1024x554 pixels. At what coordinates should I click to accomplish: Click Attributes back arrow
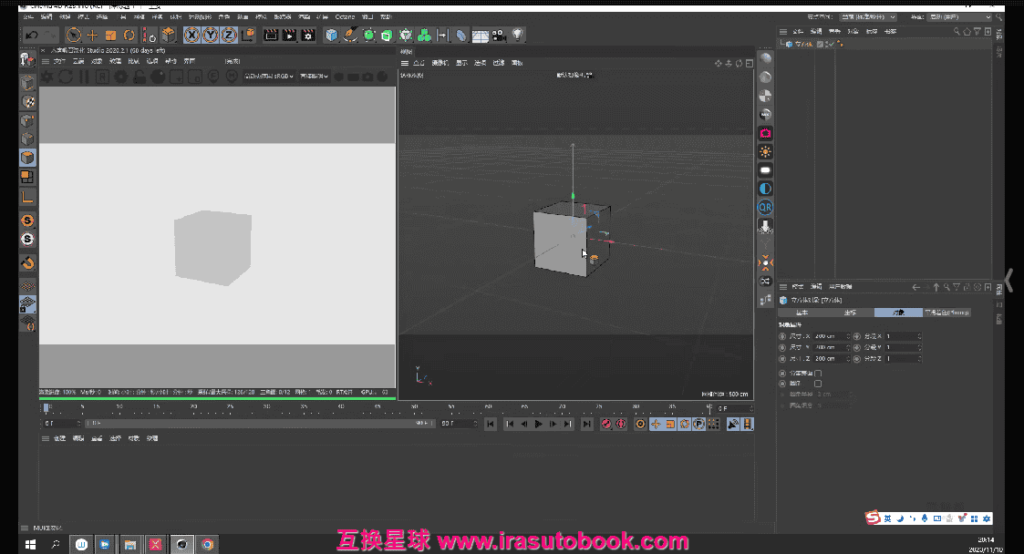click(916, 287)
